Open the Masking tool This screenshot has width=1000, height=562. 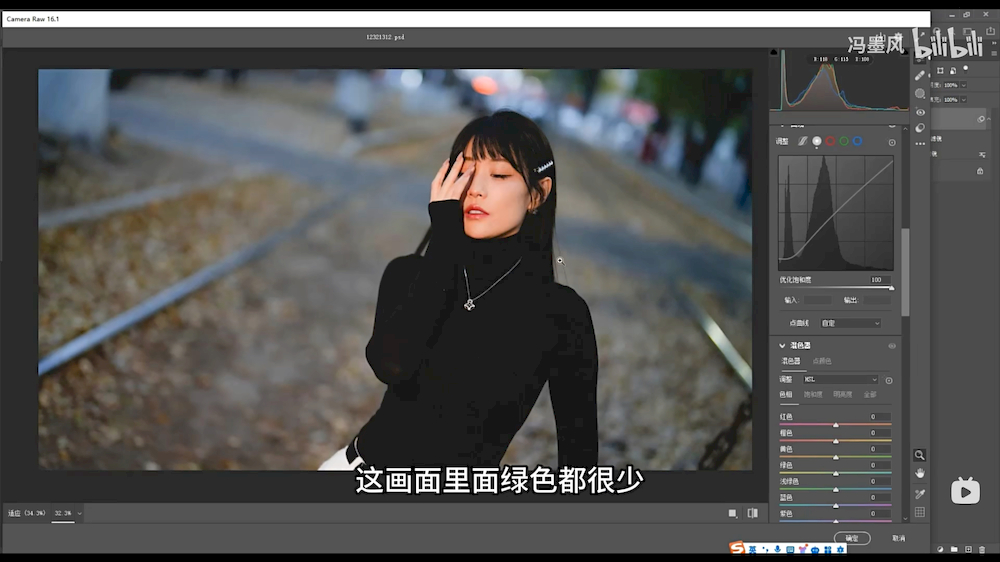point(920,94)
